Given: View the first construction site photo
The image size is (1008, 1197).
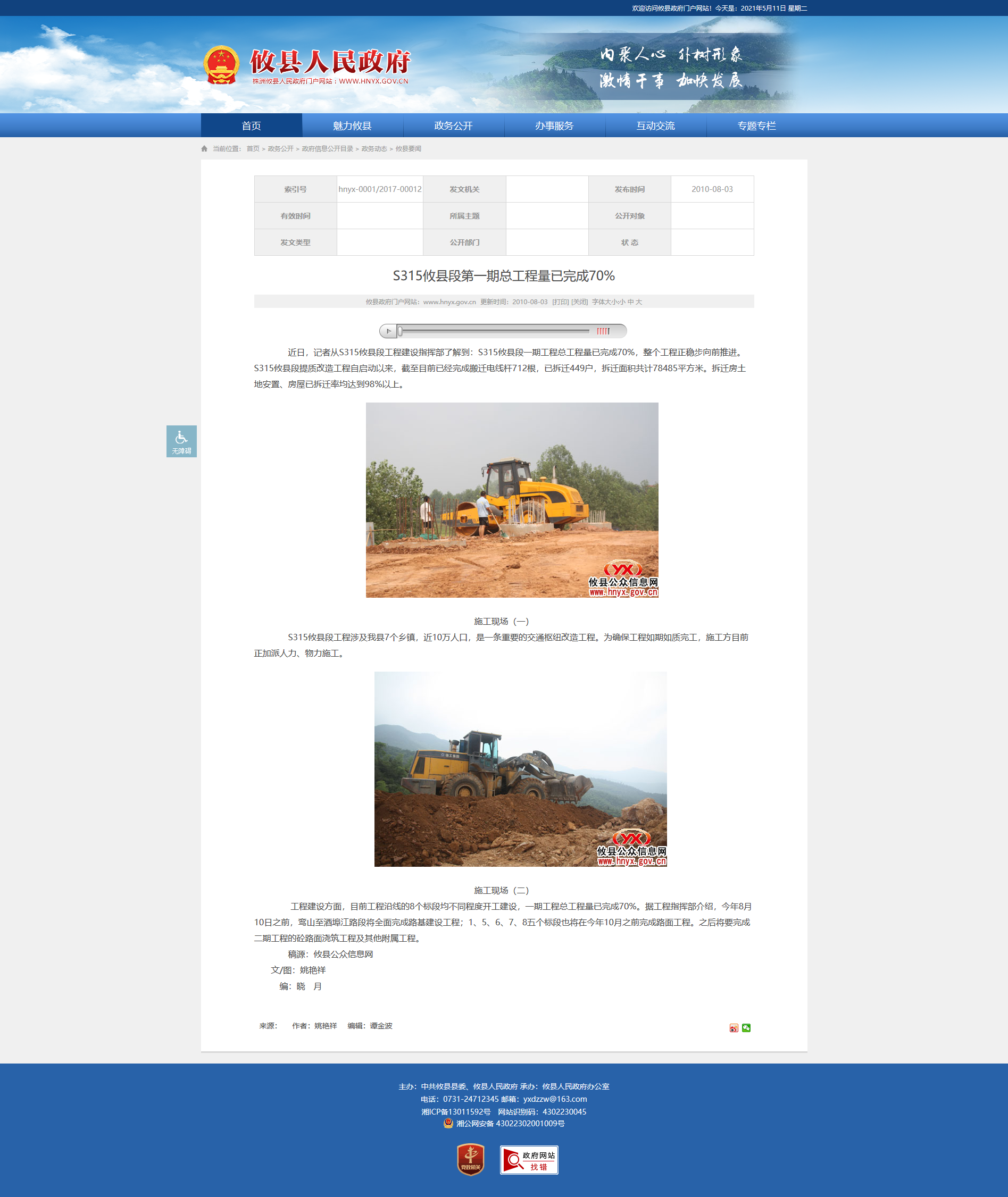Looking at the screenshot, I should click(x=512, y=500).
